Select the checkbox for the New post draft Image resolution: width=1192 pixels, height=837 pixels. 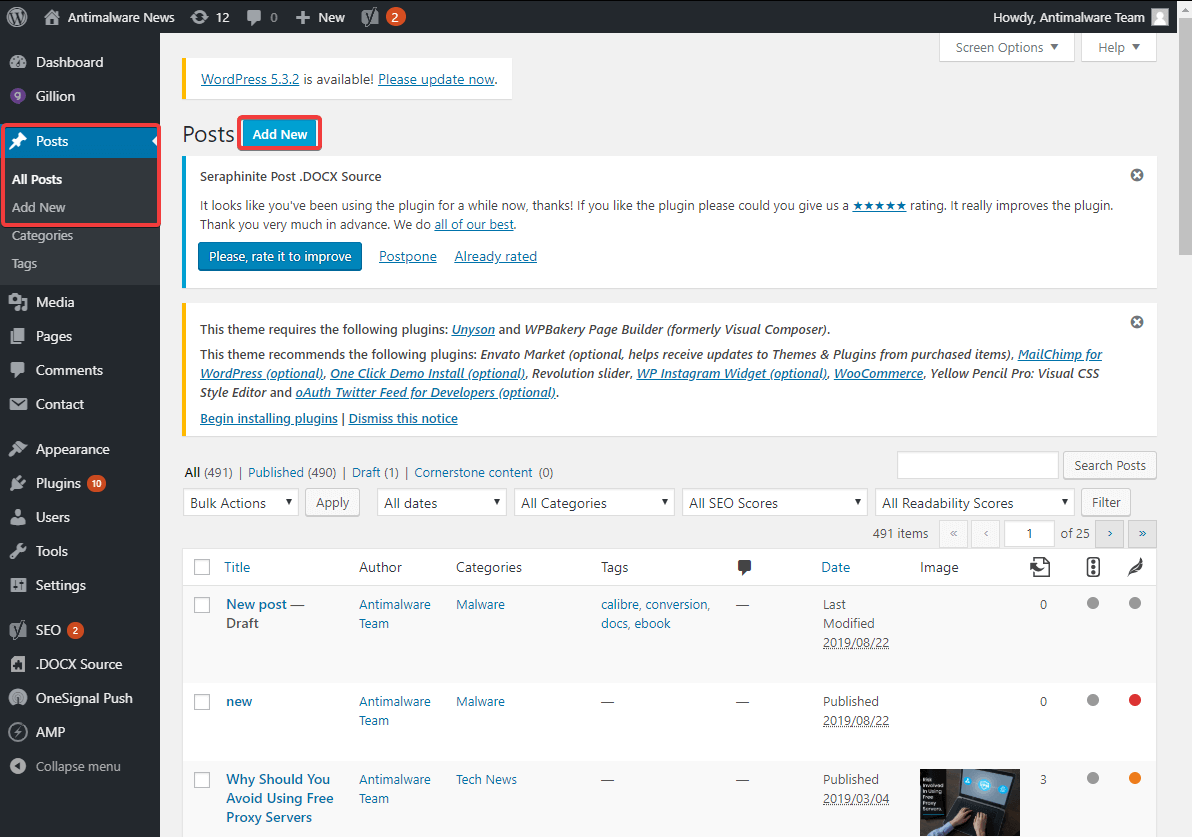point(201,604)
